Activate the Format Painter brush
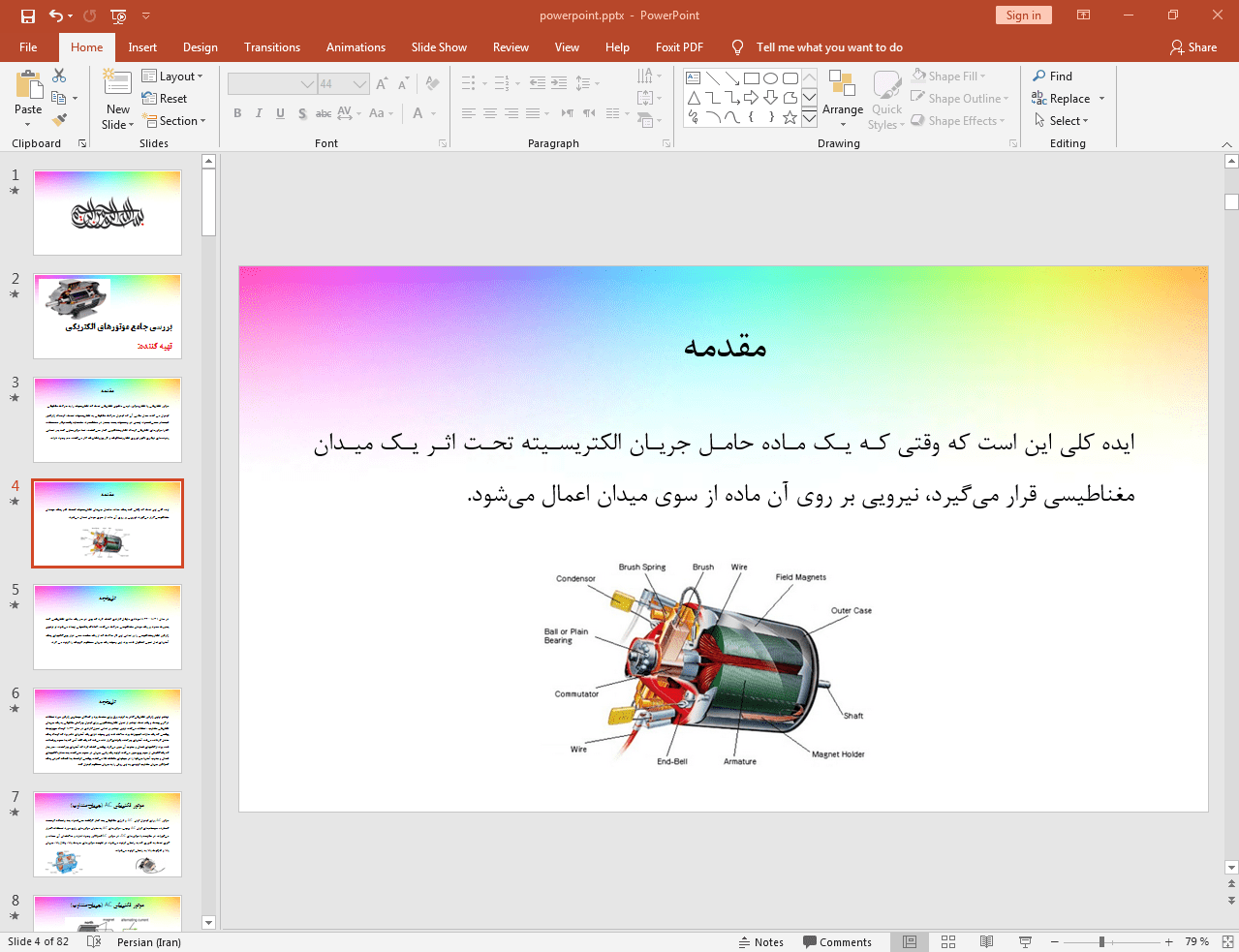Image resolution: width=1239 pixels, height=952 pixels. point(59,120)
